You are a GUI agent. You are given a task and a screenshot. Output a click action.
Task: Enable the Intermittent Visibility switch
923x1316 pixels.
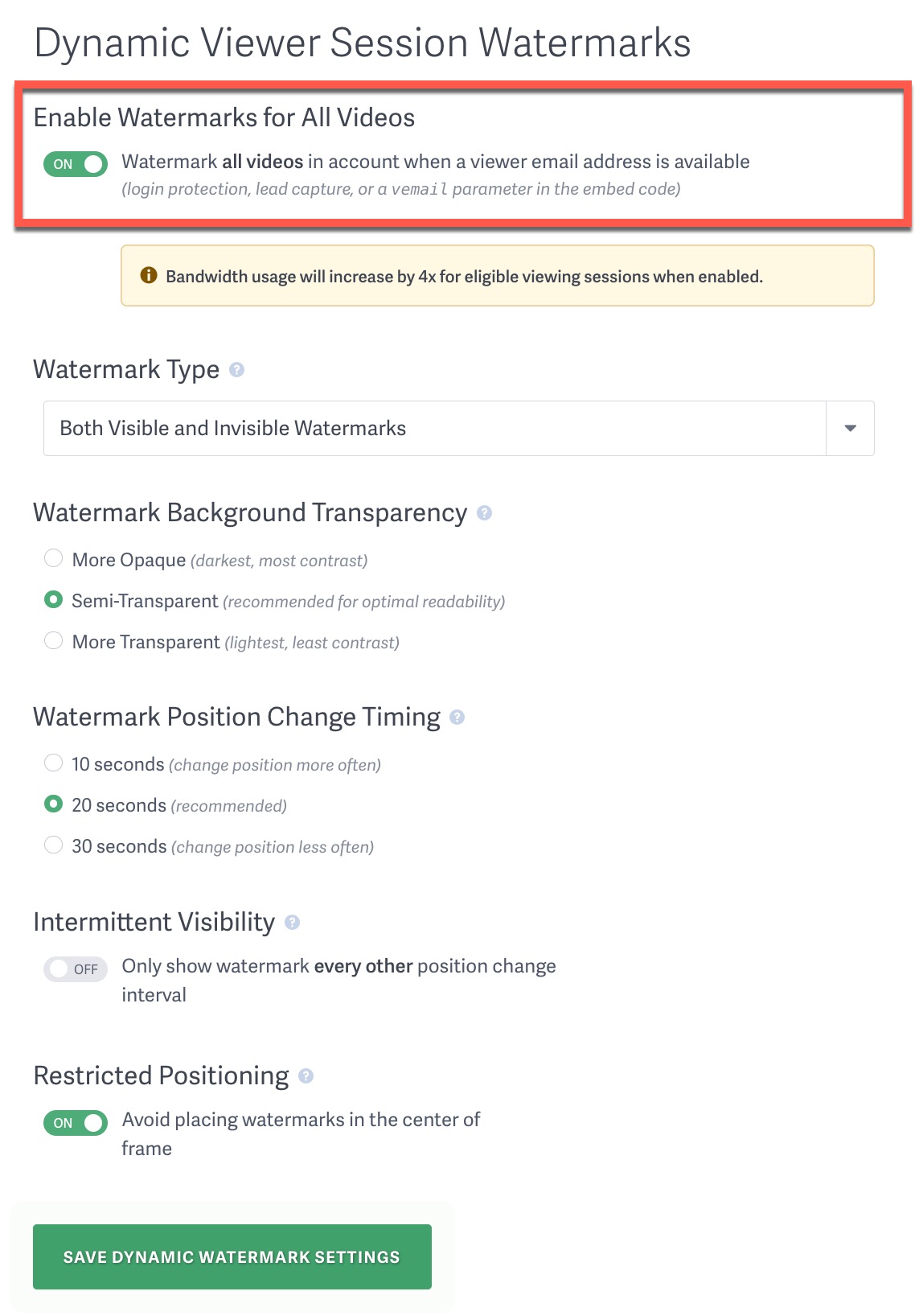[x=75, y=969]
